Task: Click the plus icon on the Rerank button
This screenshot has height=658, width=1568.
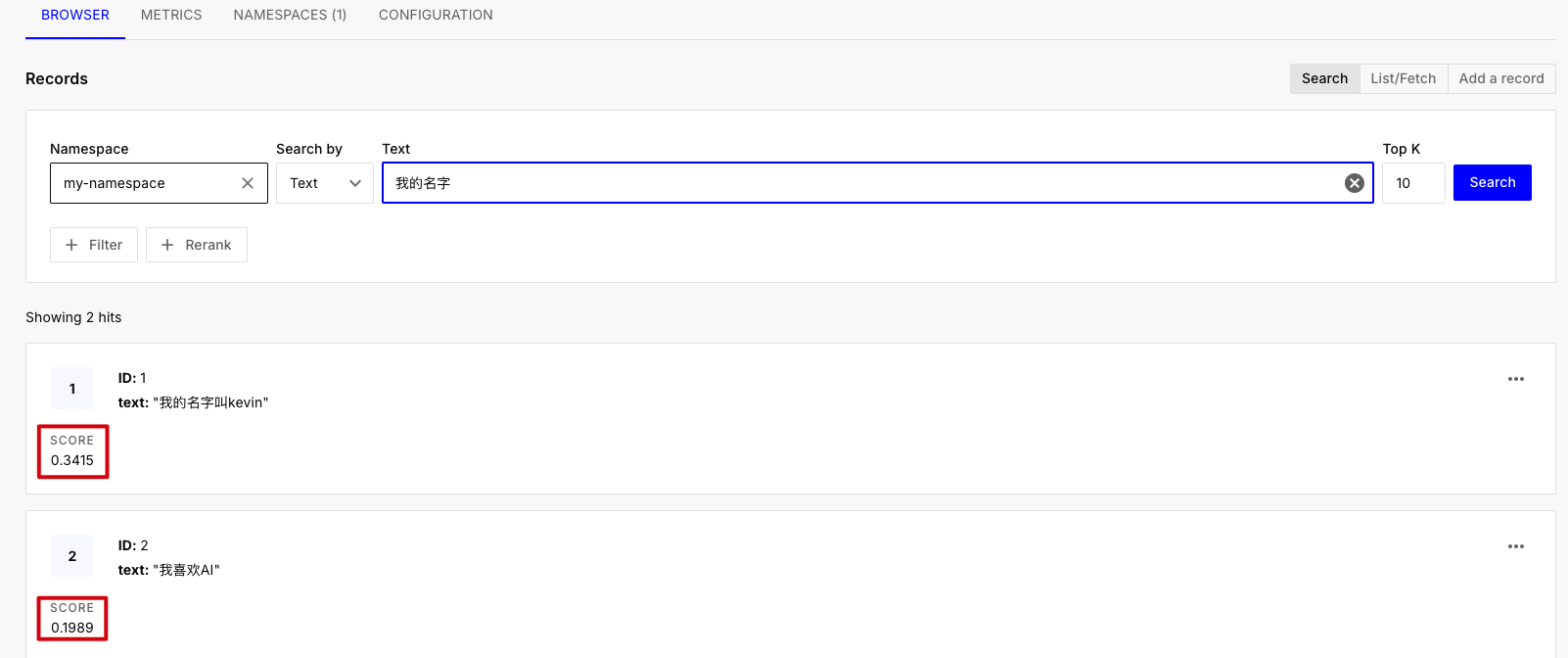Action: [x=167, y=245]
